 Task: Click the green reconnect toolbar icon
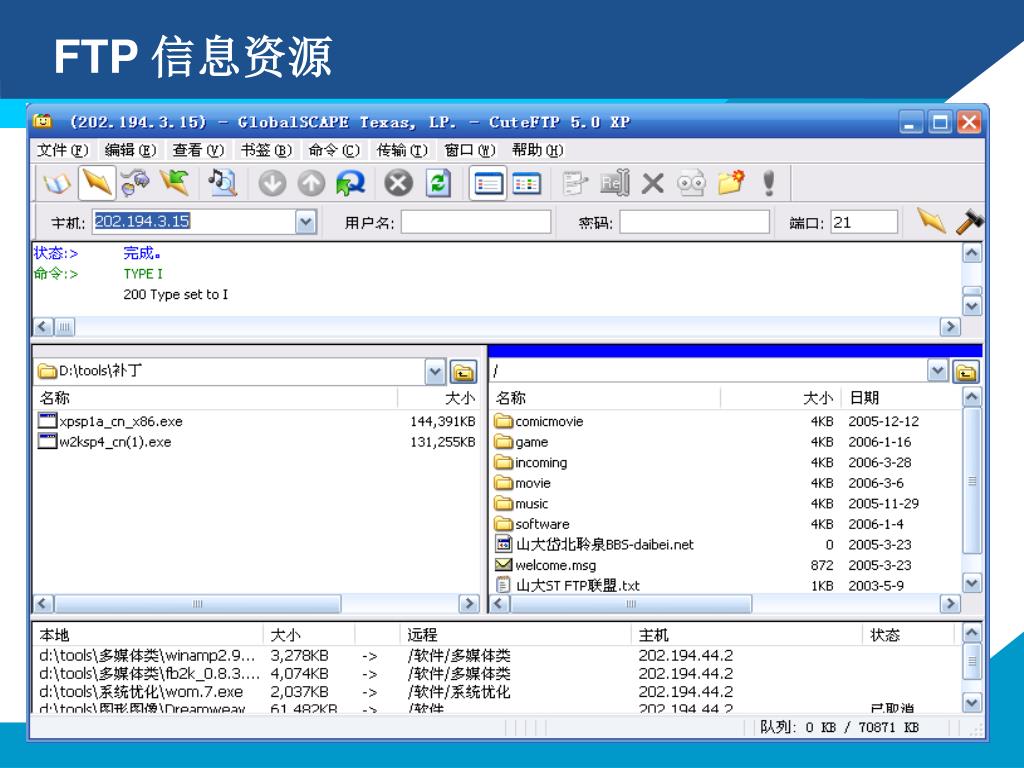174,183
